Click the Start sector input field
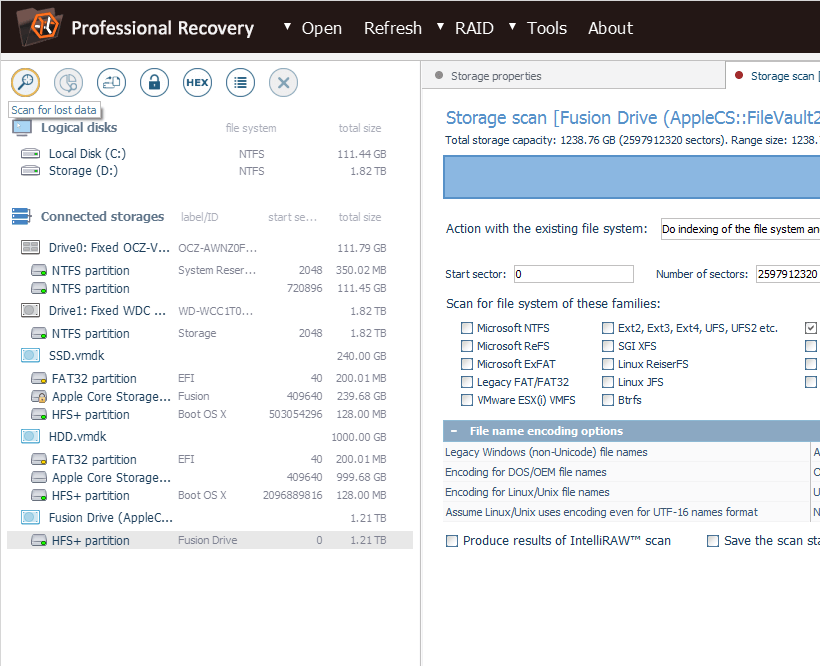Screen dimensions: 820x666 [x=574, y=274]
